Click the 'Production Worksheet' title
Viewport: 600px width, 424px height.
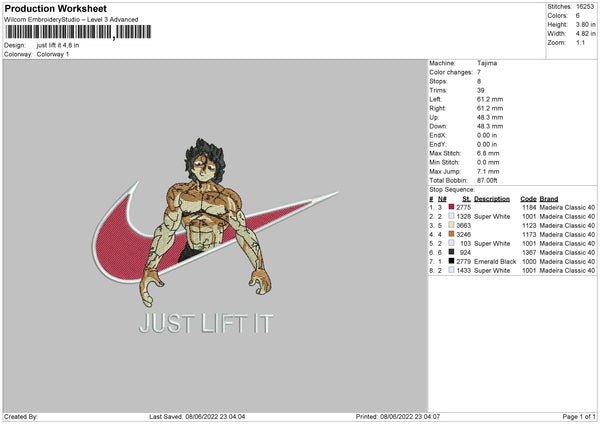55,8
